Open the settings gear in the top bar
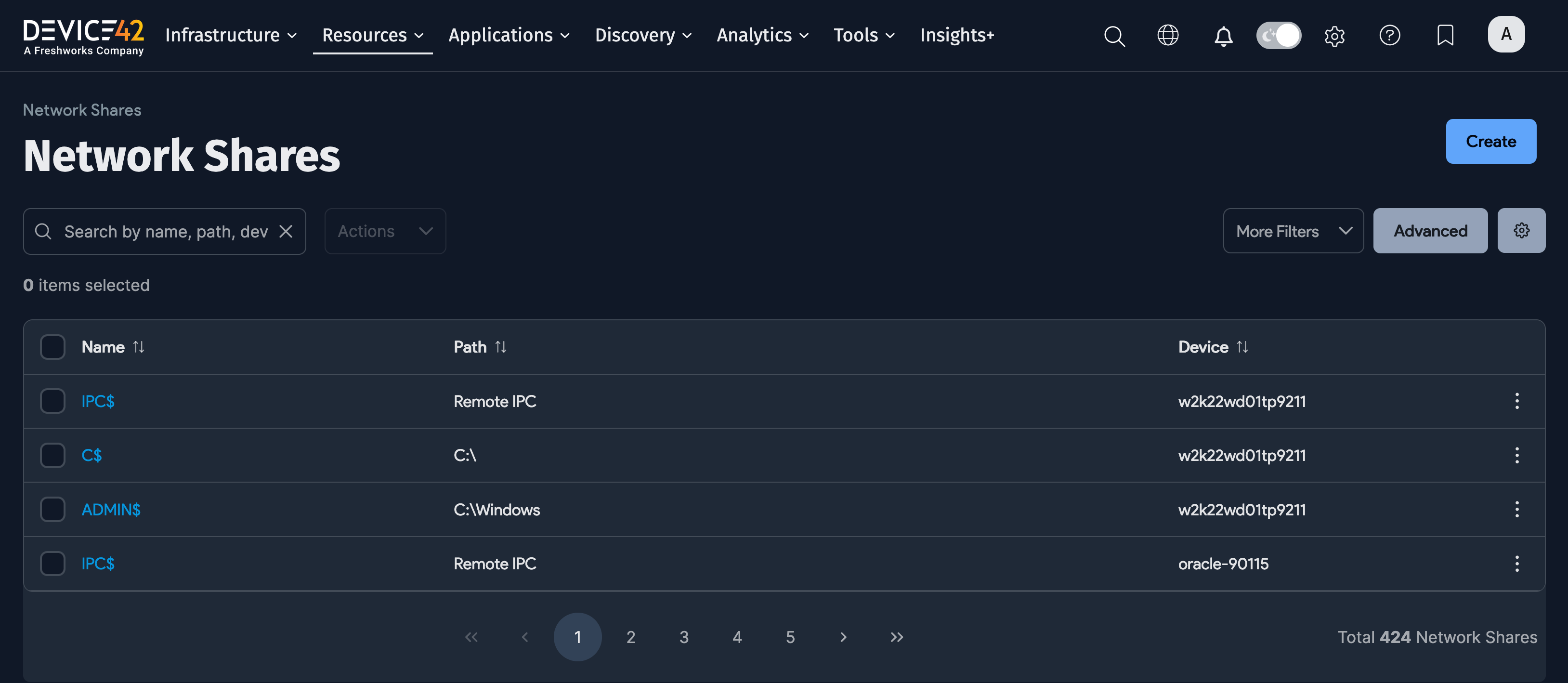Screen dimensions: 1568x683 tap(1334, 36)
